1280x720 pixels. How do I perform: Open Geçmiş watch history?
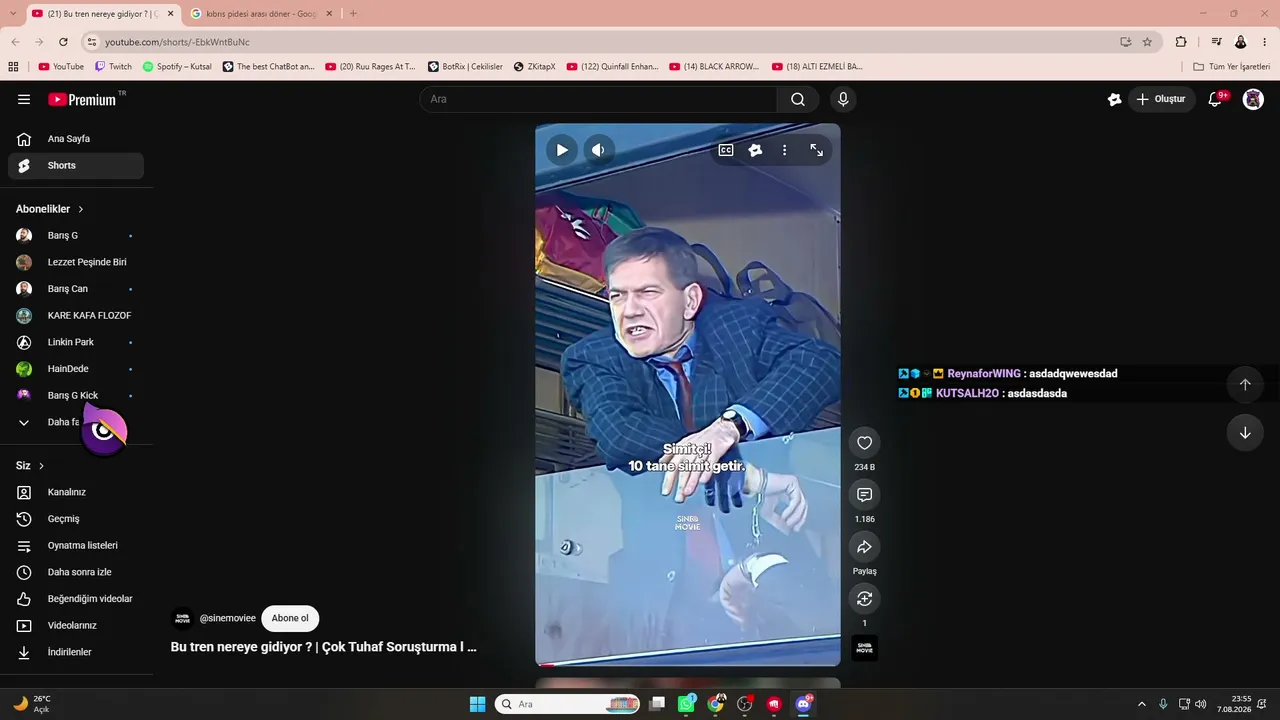point(76,519)
